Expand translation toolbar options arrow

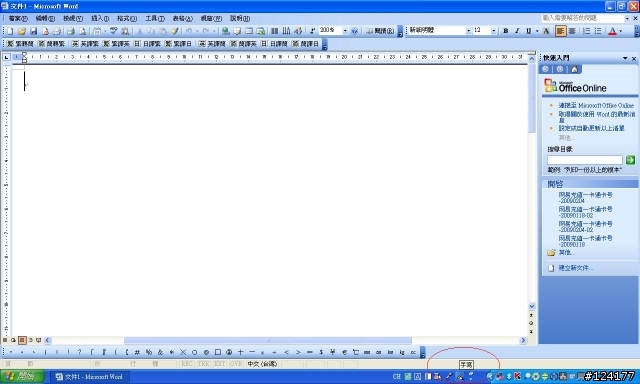click(325, 44)
